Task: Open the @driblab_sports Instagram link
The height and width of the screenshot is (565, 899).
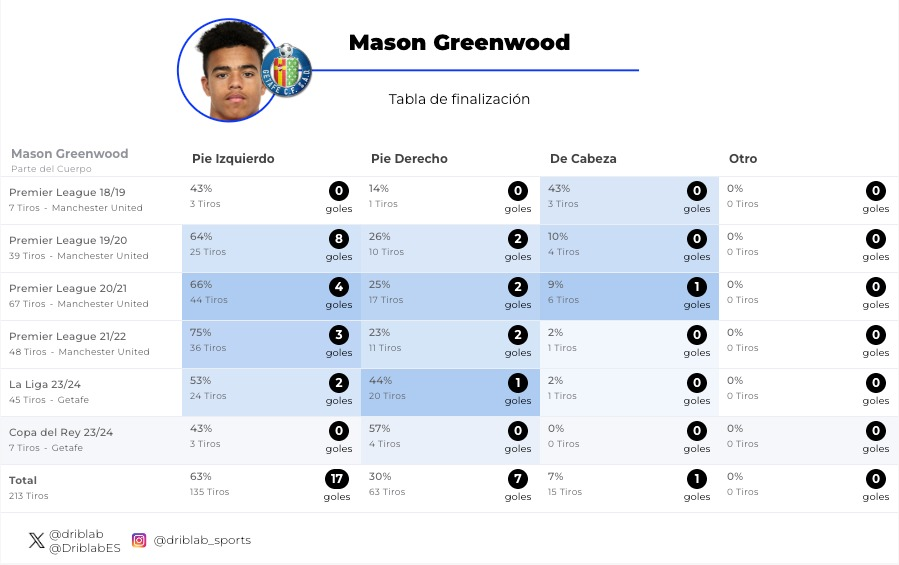Action: (x=202, y=541)
